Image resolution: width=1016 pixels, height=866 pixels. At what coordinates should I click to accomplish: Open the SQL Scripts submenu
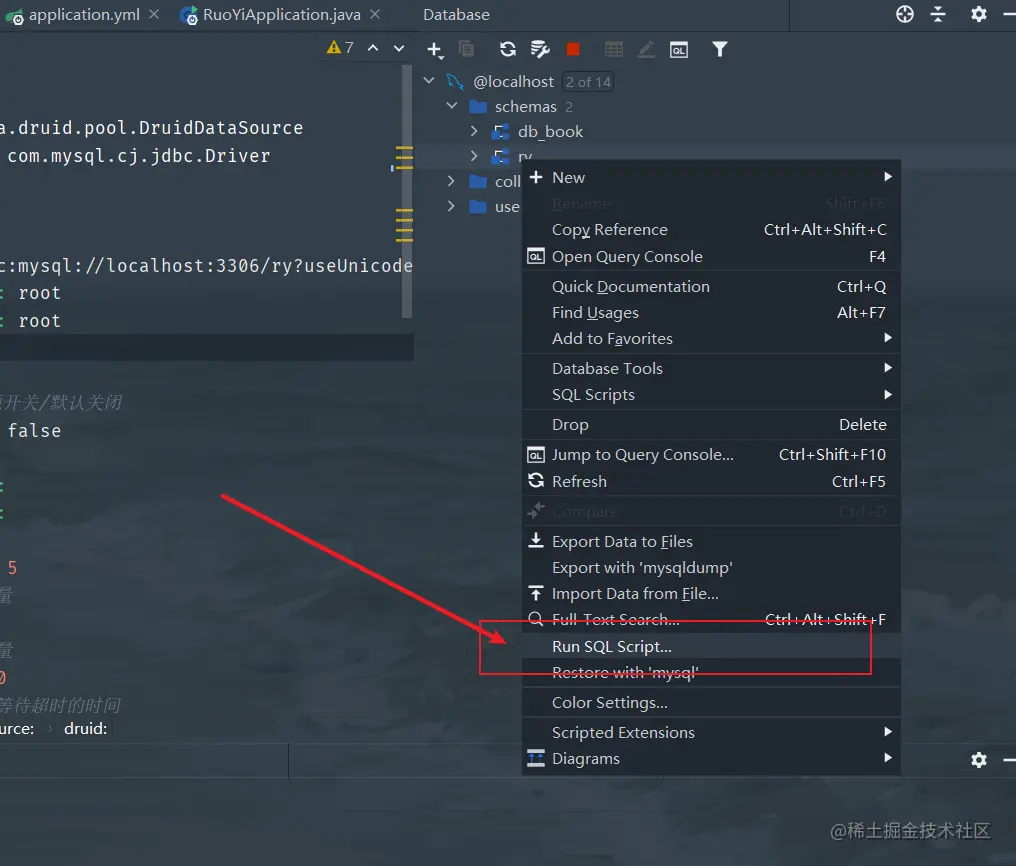(x=711, y=394)
